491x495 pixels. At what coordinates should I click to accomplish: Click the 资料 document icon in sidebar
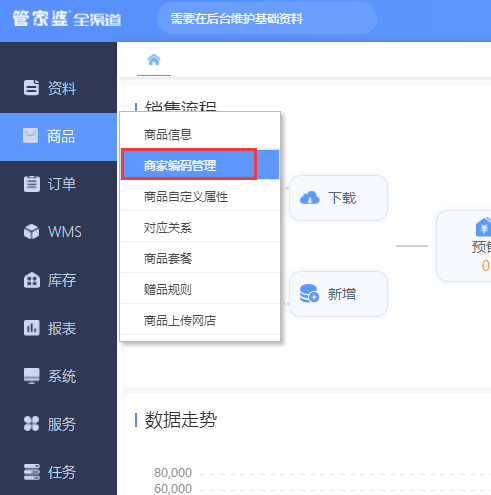[x=31, y=88]
